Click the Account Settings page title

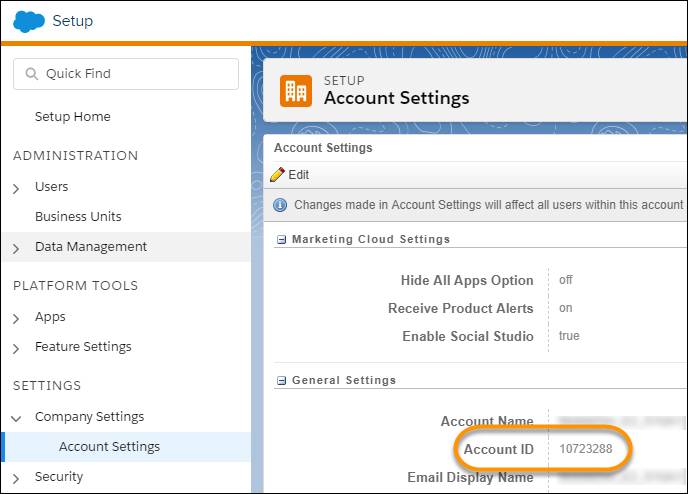pos(397,98)
